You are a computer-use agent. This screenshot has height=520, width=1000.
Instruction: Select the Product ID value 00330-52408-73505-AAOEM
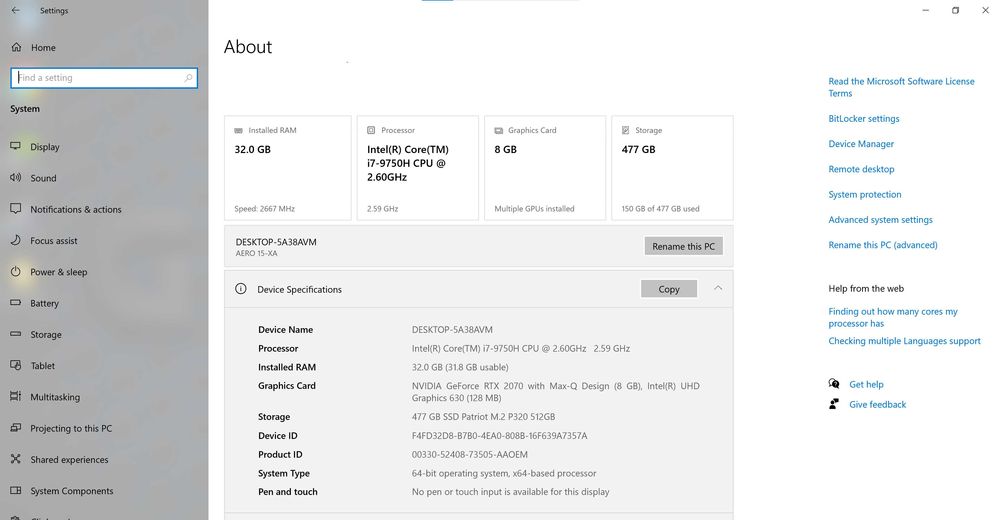(469, 454)
